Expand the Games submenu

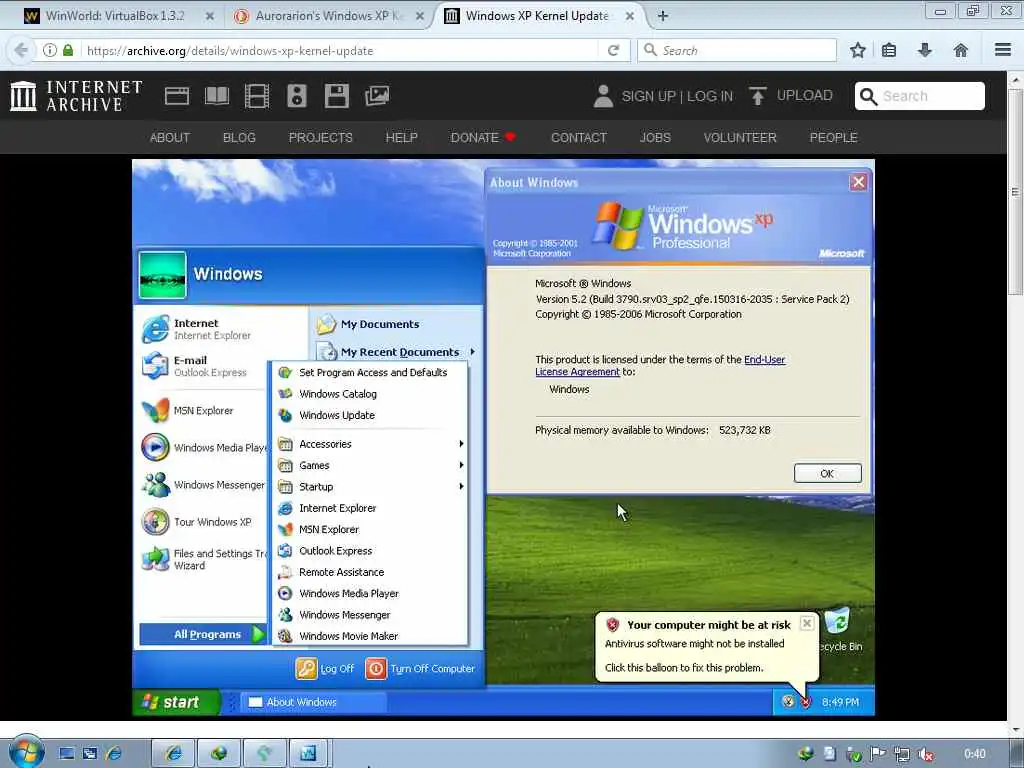[x=371, y=465]
